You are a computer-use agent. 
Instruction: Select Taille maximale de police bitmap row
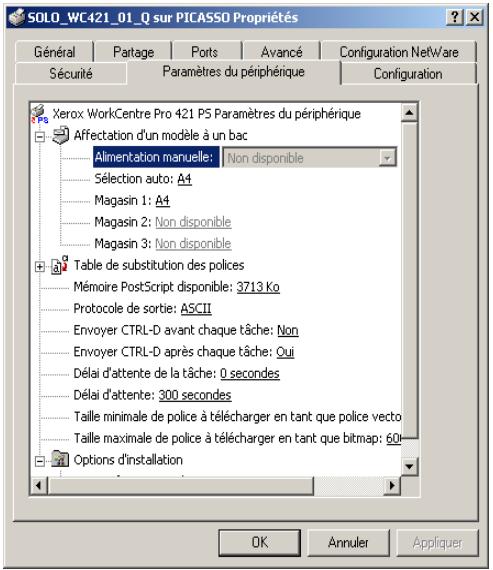pos(237,438)
